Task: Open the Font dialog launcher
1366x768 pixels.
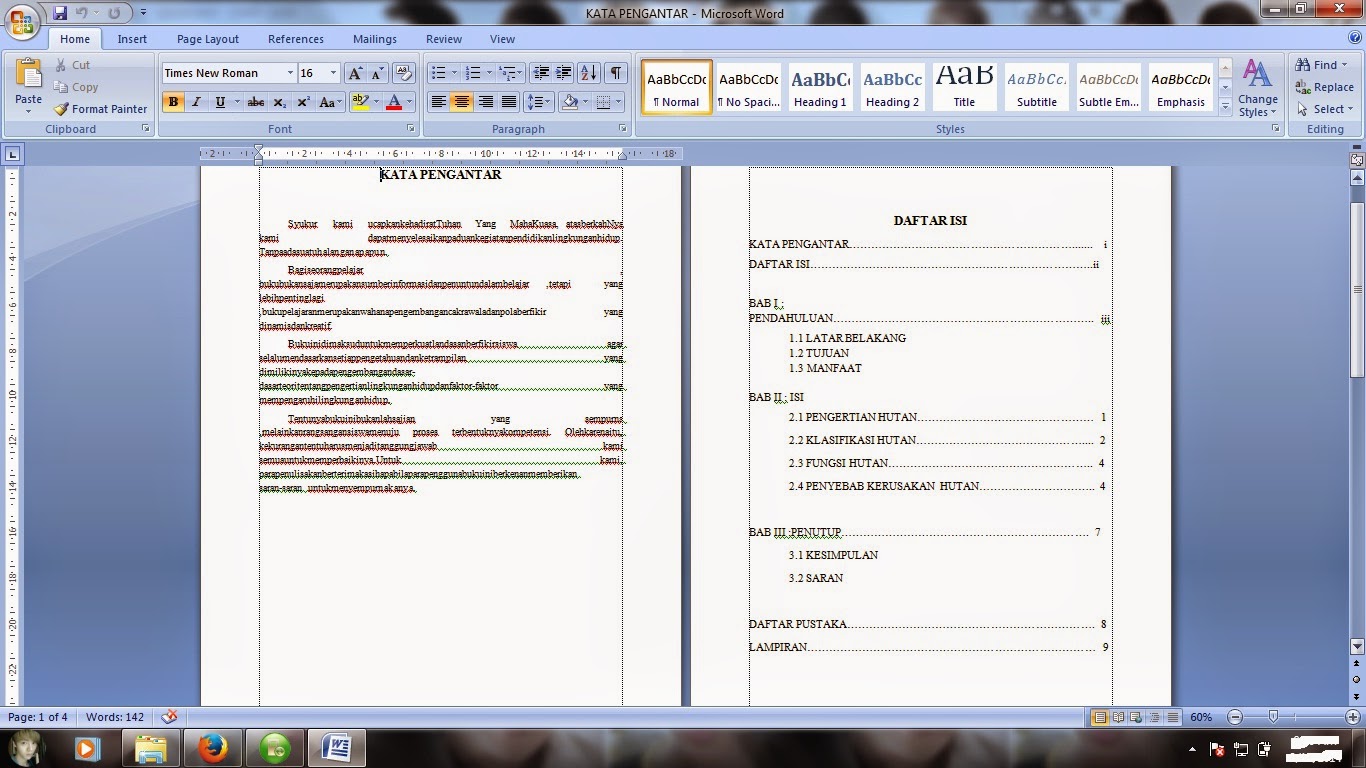Action: tap(411, 129)
